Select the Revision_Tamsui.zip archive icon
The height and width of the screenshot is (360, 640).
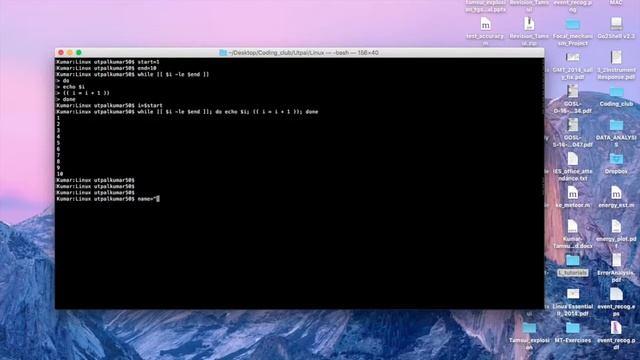(529, 24)
